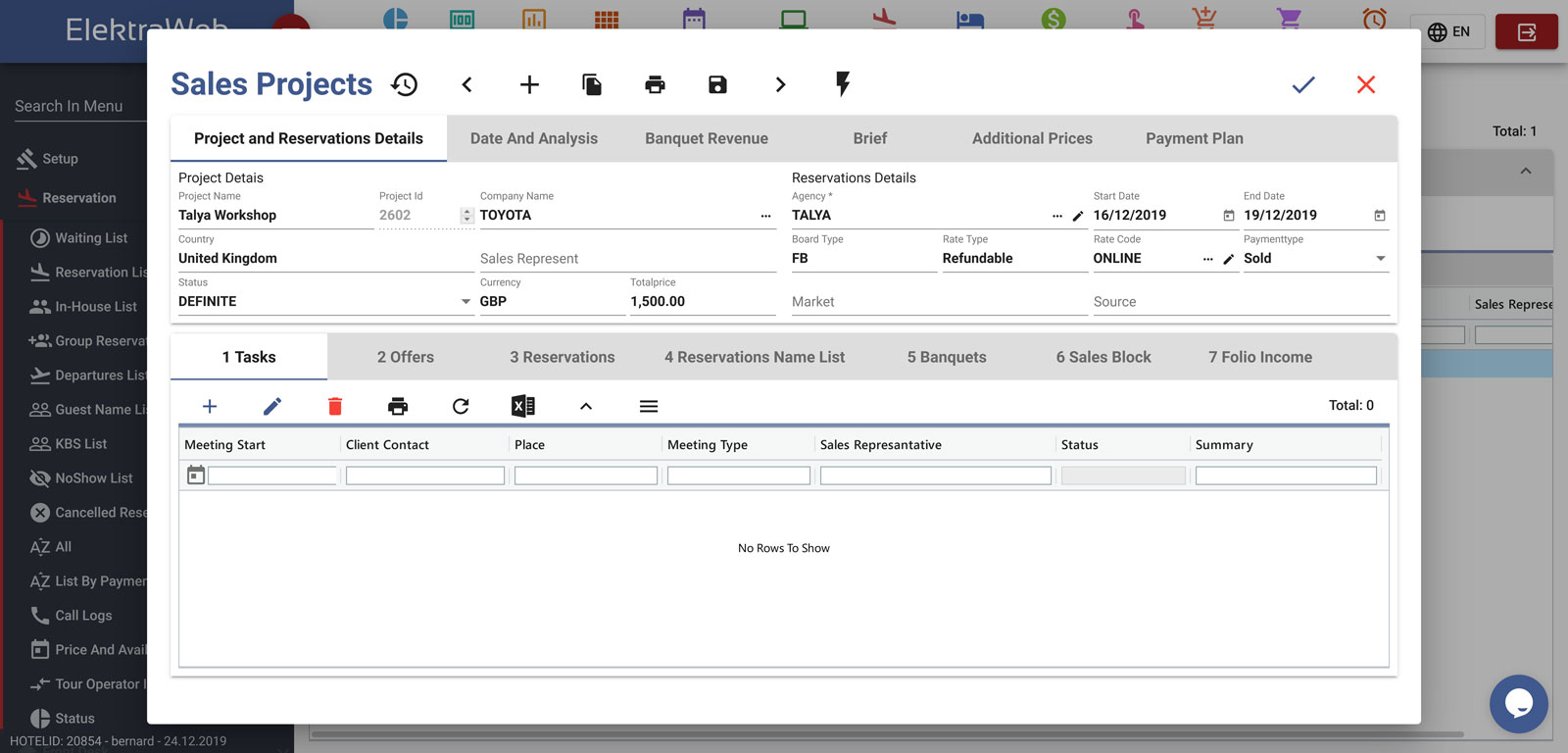Click the Source input field
Screen dimensions: 1568x753
(1241, 302)
